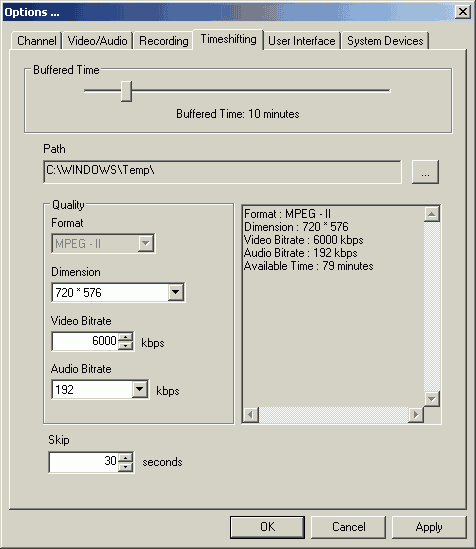Increase Skip seconds with up arrow

(x=126, y=458)
